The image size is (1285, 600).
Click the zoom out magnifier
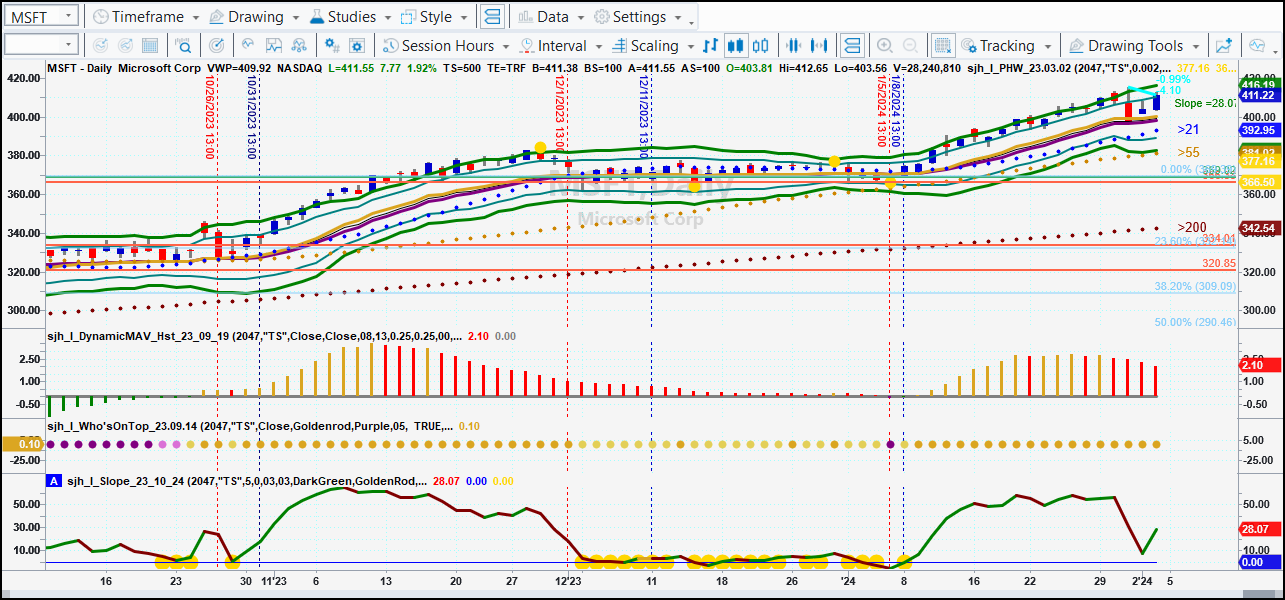click(911, 46)
